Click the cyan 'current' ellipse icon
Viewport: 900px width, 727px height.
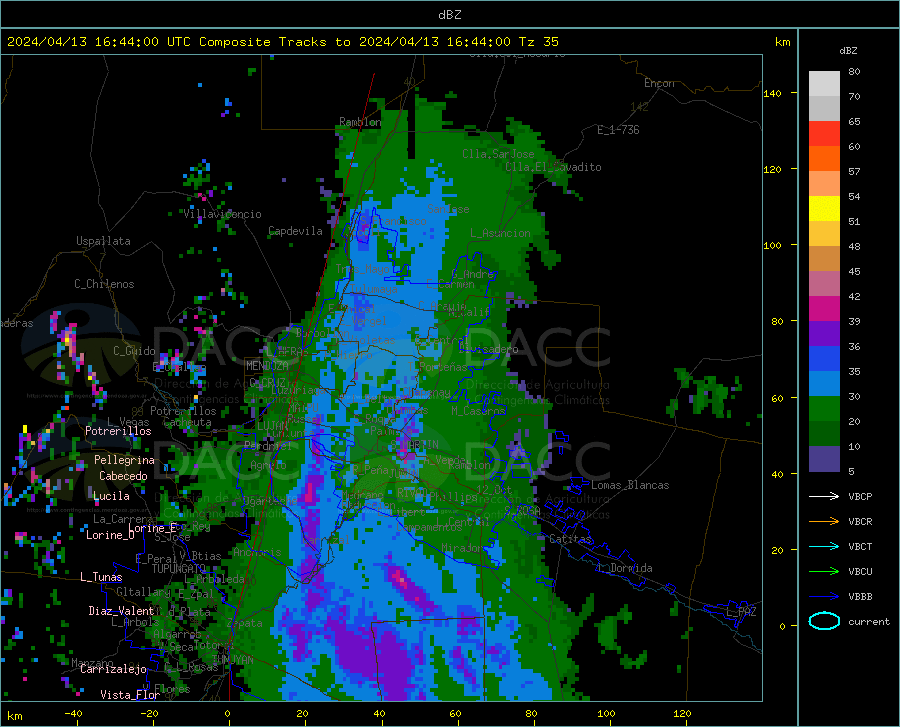coord(824,621)
